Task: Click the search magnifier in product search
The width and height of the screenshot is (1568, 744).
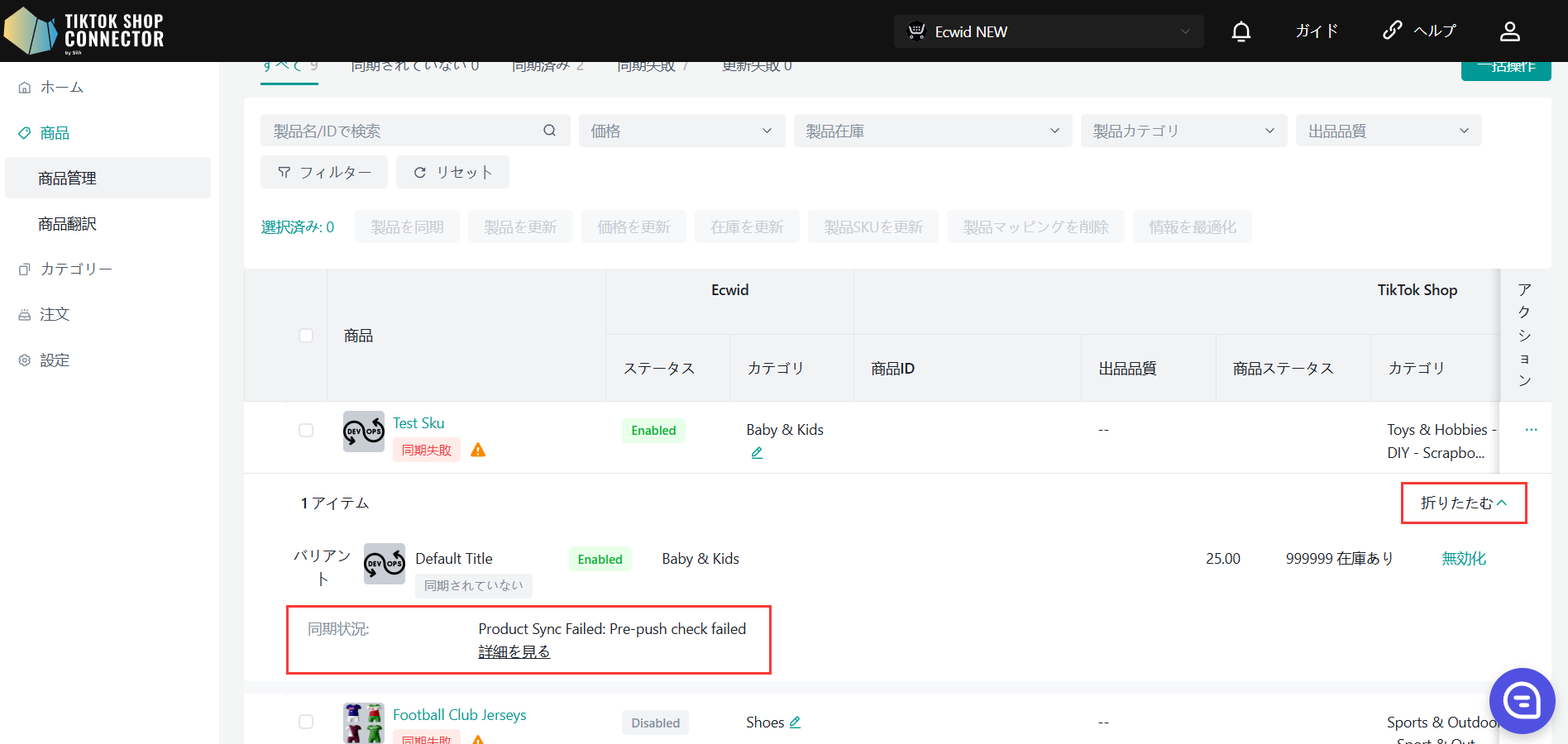Action: click(549, 131)
